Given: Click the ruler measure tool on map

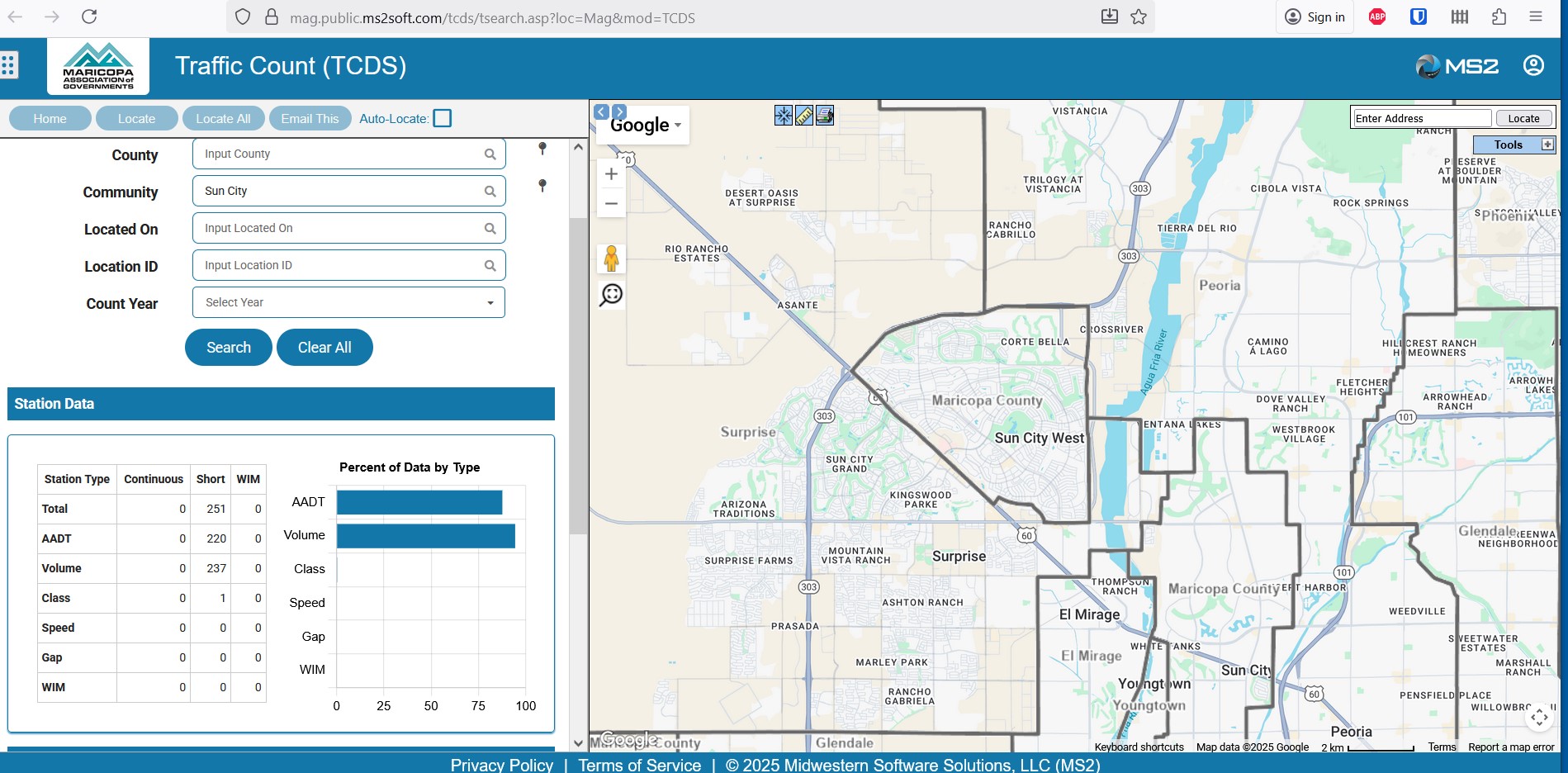Looking at the screenshot, I should [803, 116].
